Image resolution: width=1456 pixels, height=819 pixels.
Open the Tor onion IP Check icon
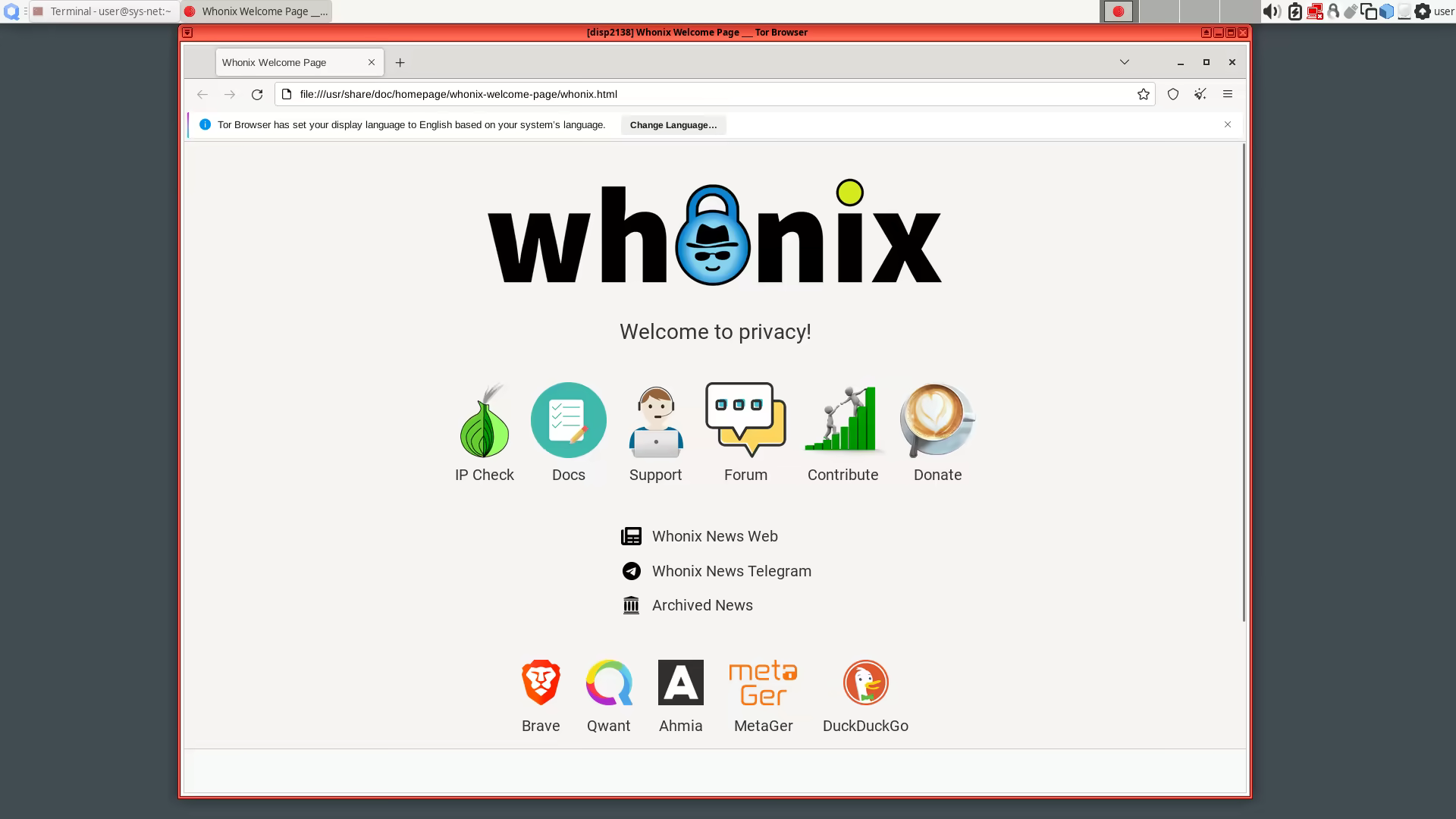(485, 420)
